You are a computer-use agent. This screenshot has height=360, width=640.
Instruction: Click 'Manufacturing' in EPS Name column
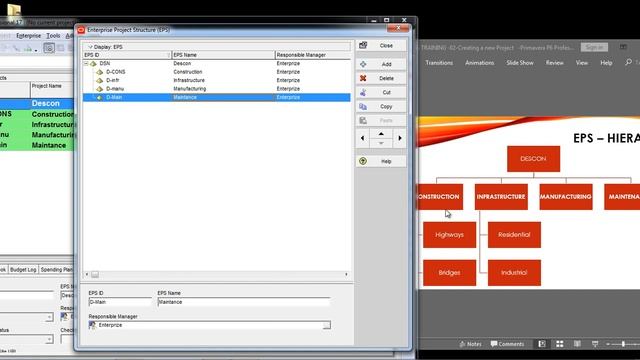point(190,89)
